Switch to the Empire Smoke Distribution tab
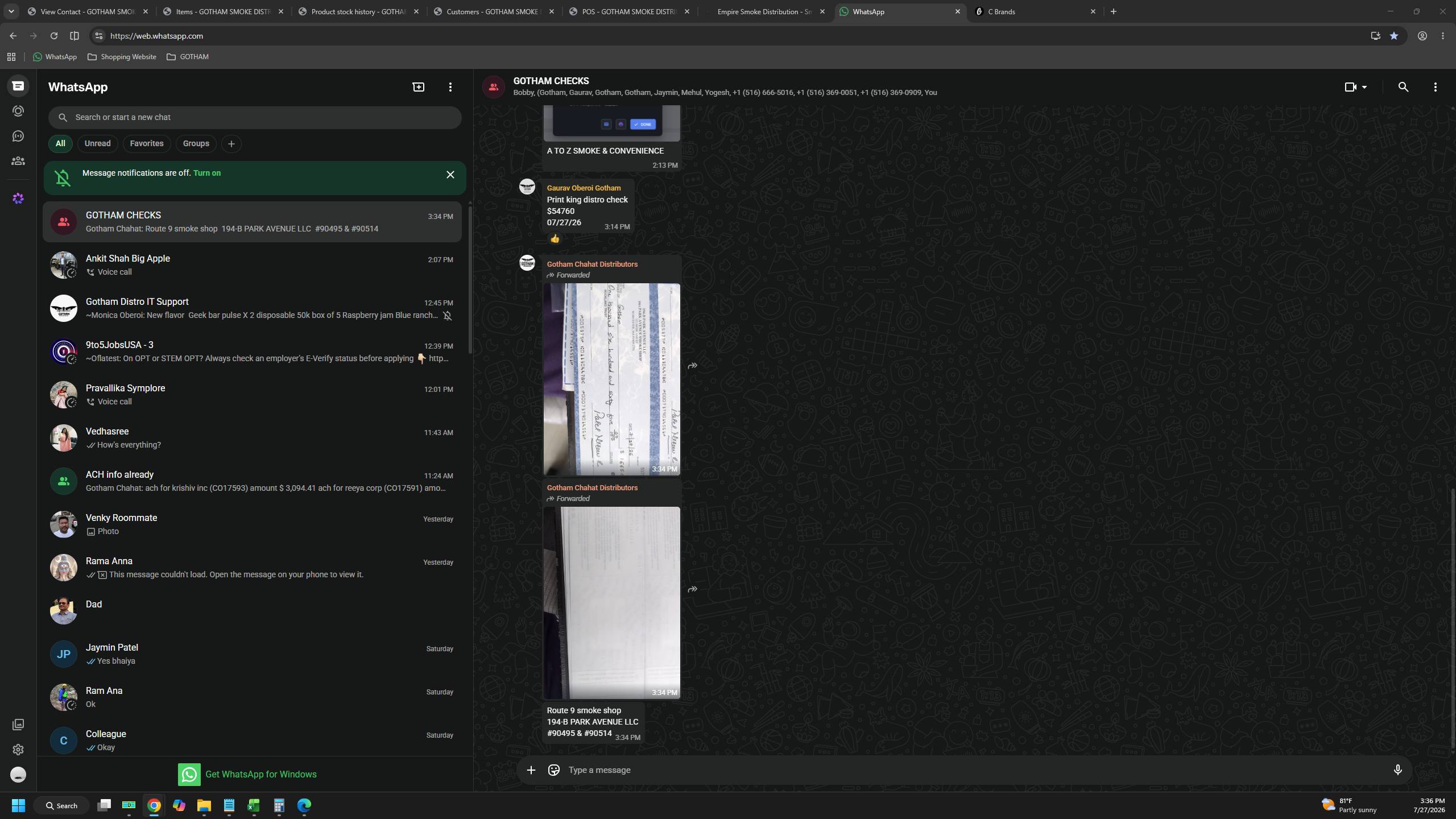Viewport: 1456px width, 819px height. 764,11
